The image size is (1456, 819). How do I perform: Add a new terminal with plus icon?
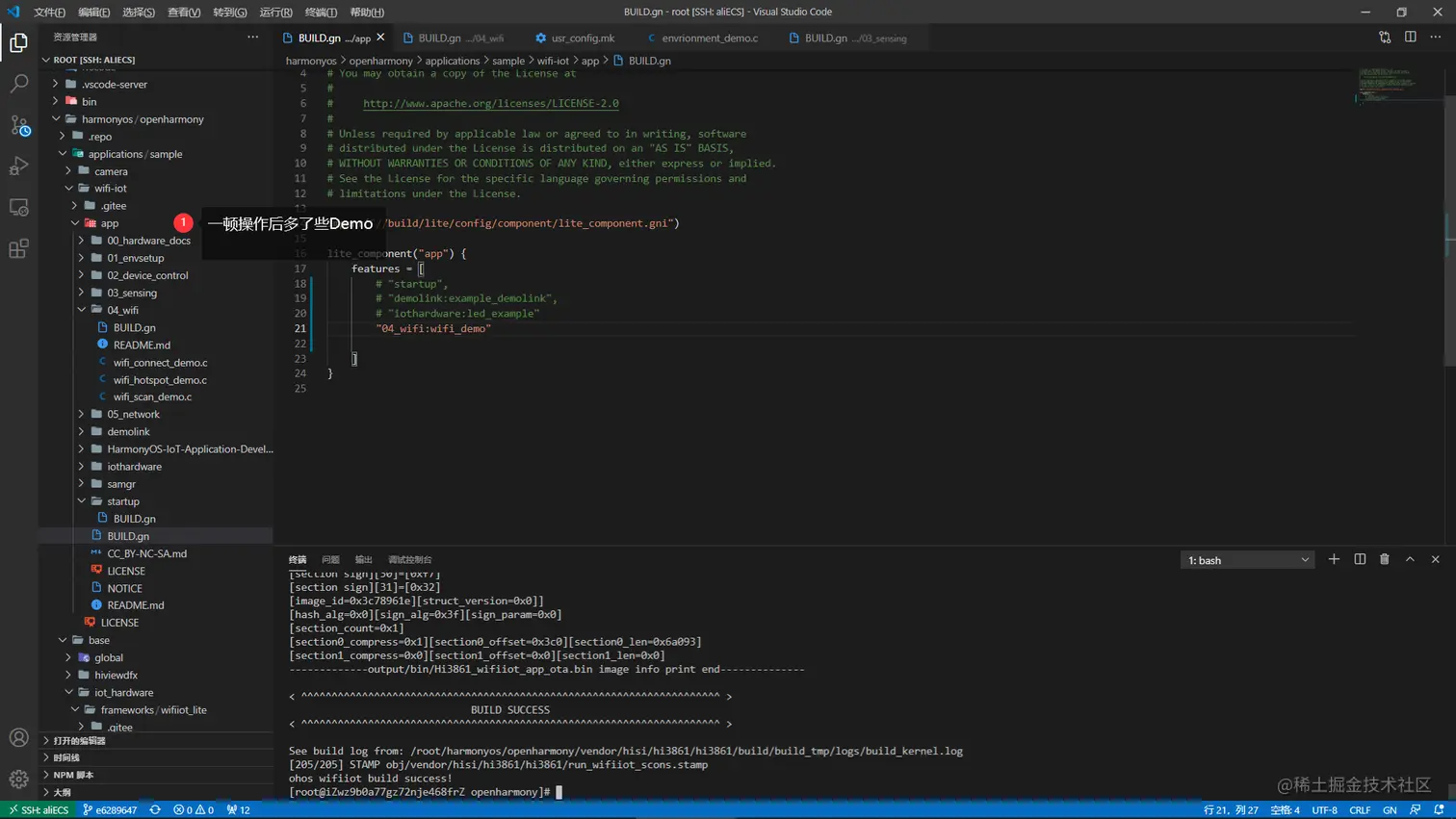pyautogui.click(x=1334, y=559)
